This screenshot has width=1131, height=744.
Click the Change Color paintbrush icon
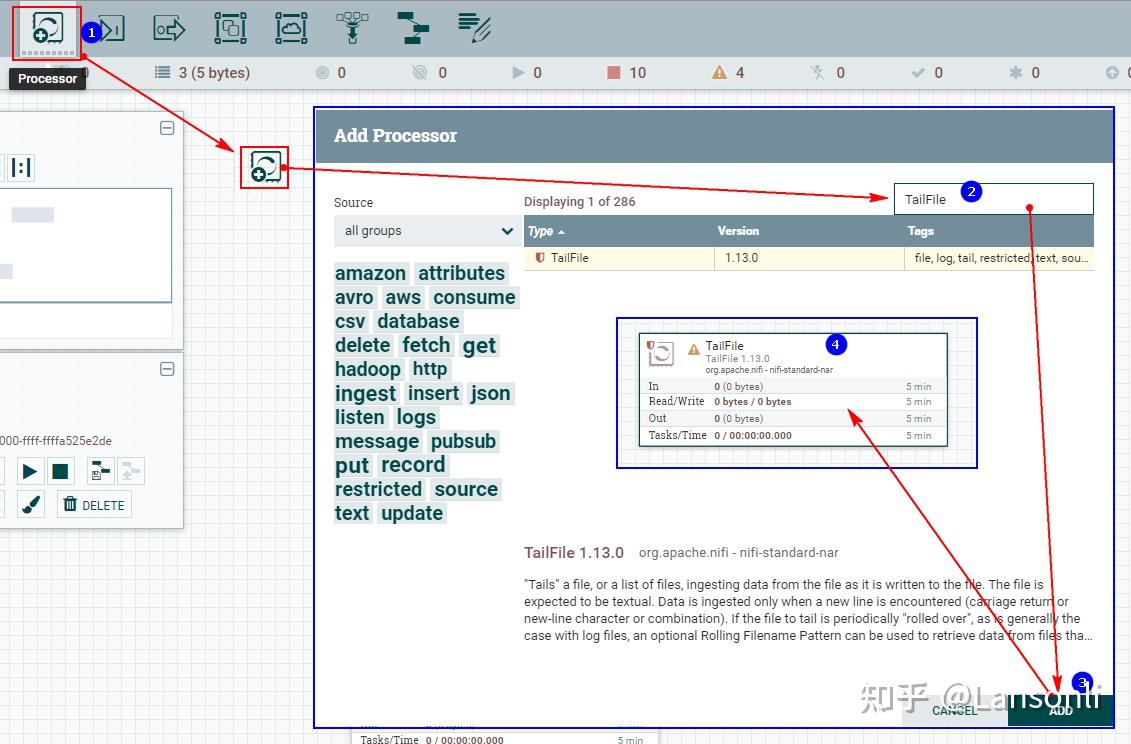coord(31,504)
